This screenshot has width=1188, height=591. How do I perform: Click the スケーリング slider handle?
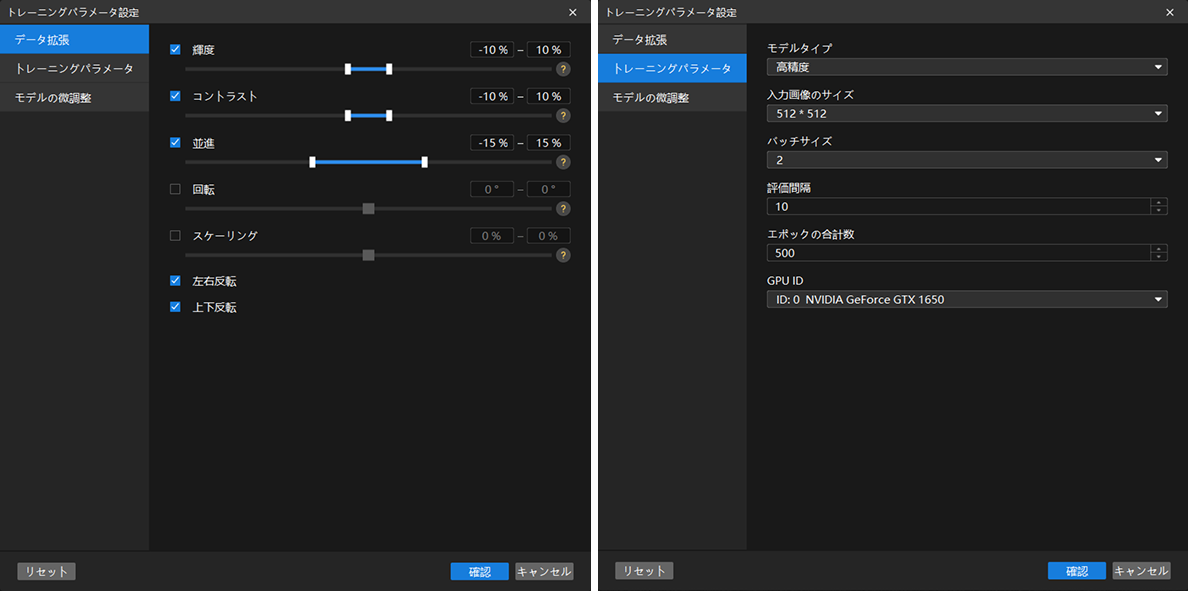coord(368,255)
